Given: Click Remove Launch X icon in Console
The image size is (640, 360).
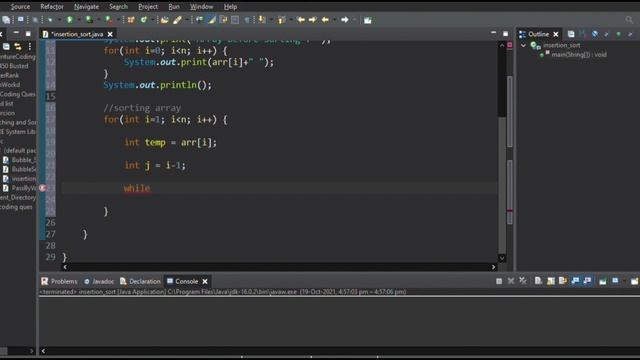Looking at the screenshot, I should point(511,281).
